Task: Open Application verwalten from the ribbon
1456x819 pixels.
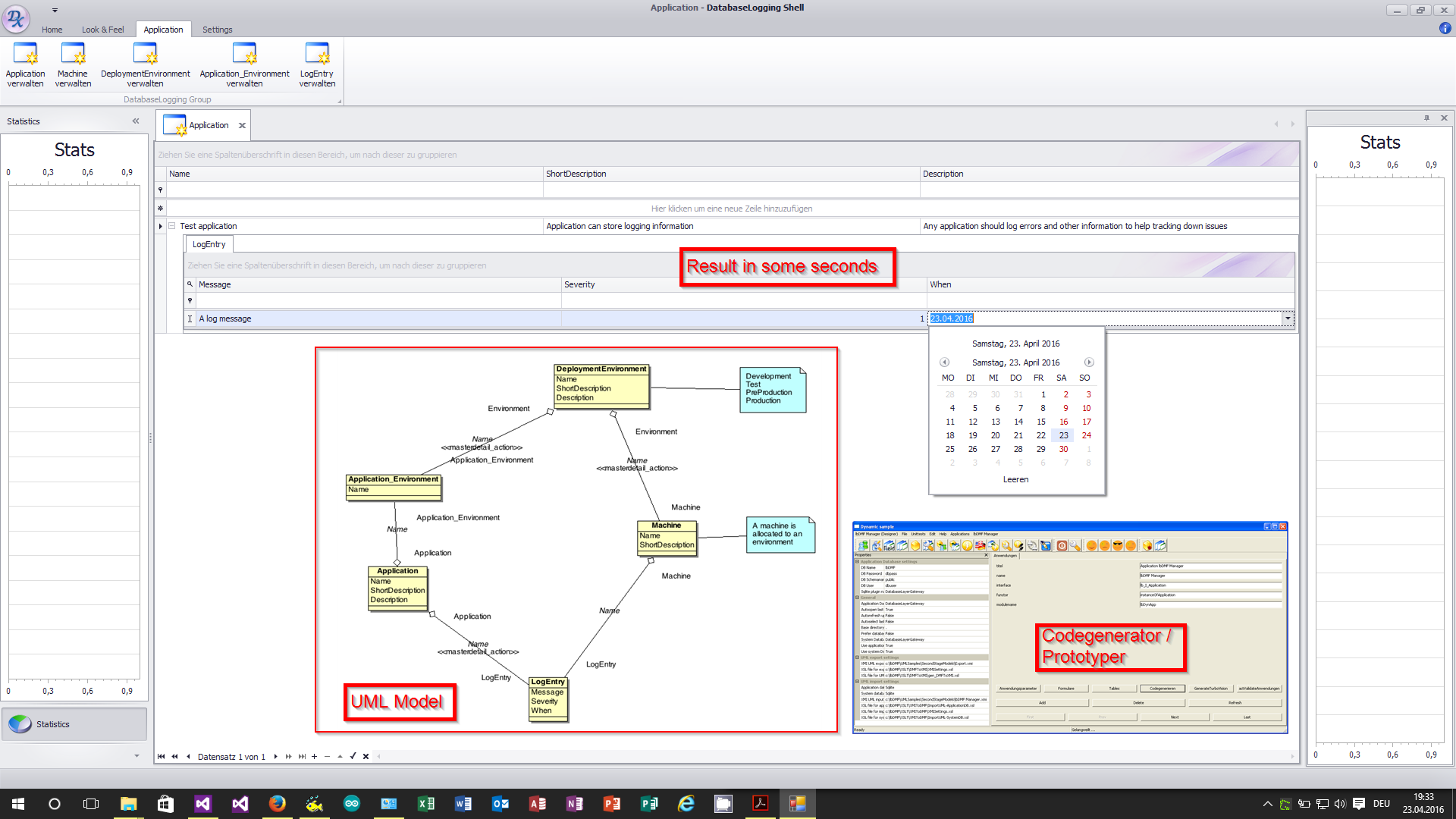Action: (25, 64)
